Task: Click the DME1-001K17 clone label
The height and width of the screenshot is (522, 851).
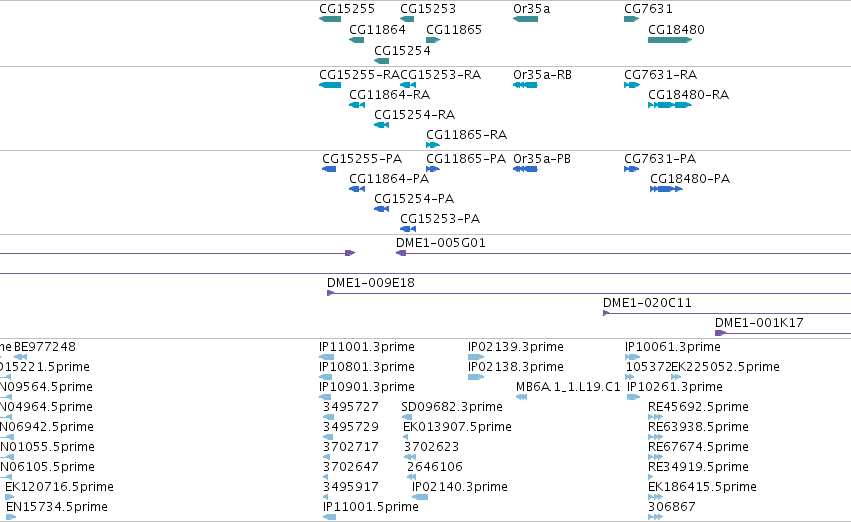Action: click(759, 323)
